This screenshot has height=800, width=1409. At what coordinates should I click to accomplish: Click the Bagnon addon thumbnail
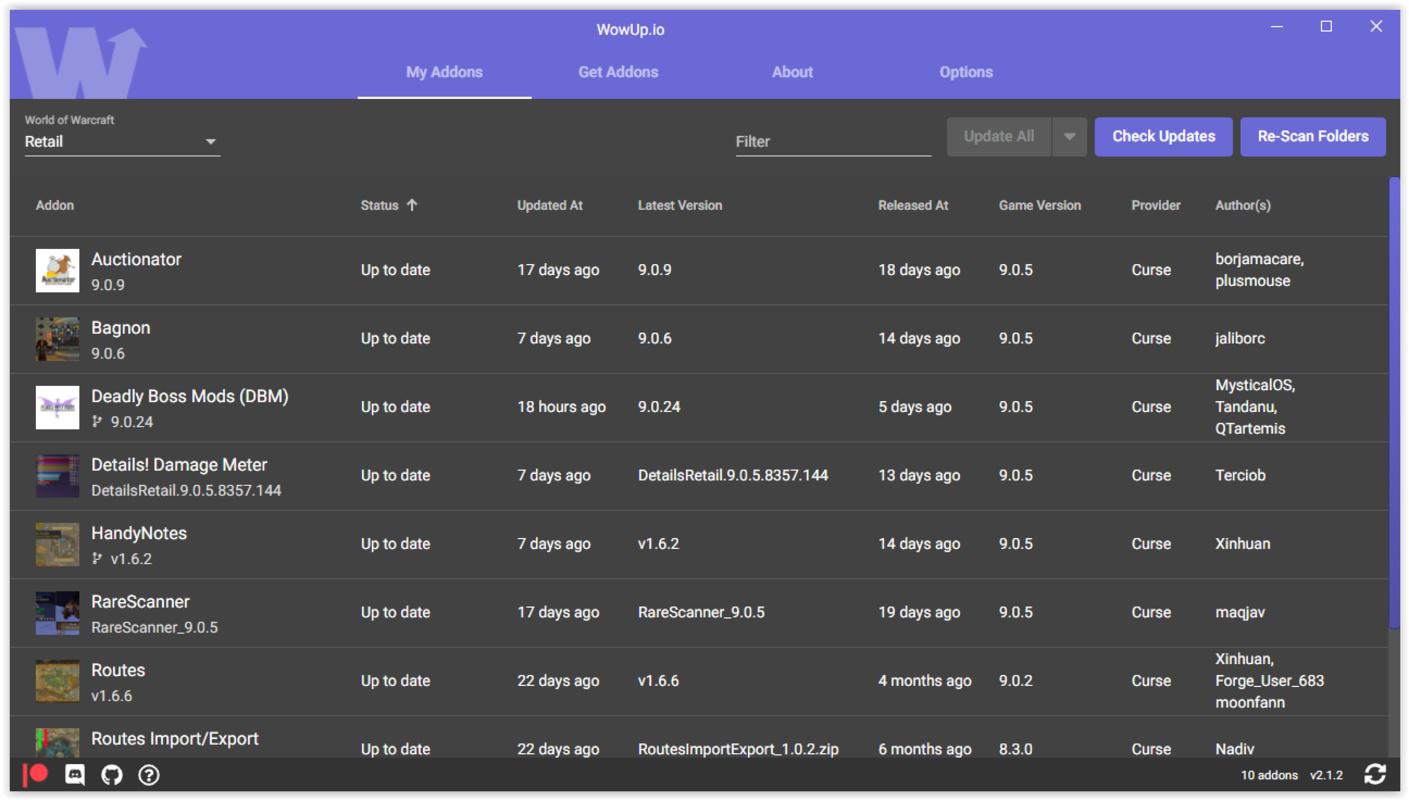tap(57, 339)
